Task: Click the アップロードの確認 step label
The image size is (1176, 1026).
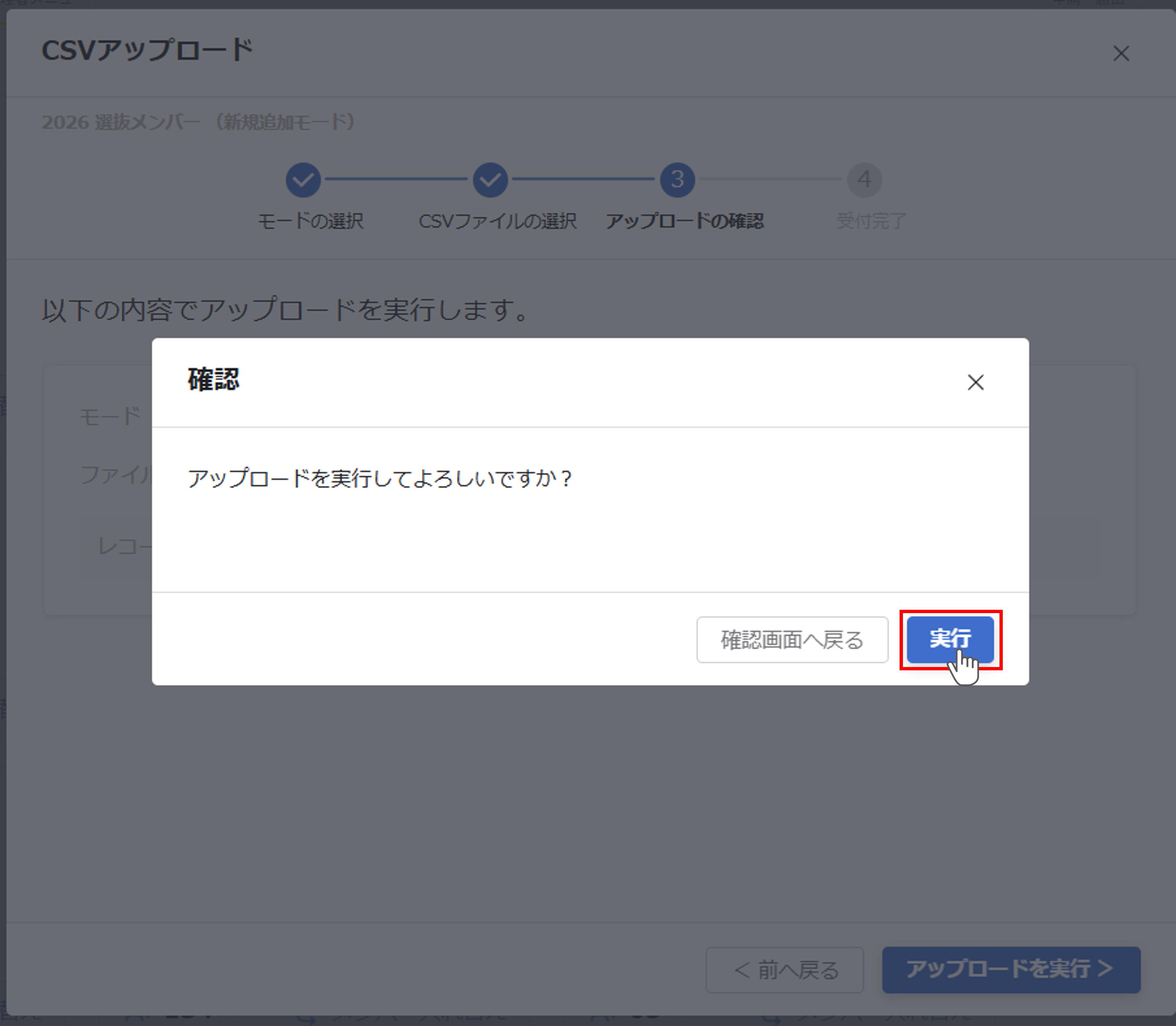Action: pyautogui.click(x=685, y=221)
